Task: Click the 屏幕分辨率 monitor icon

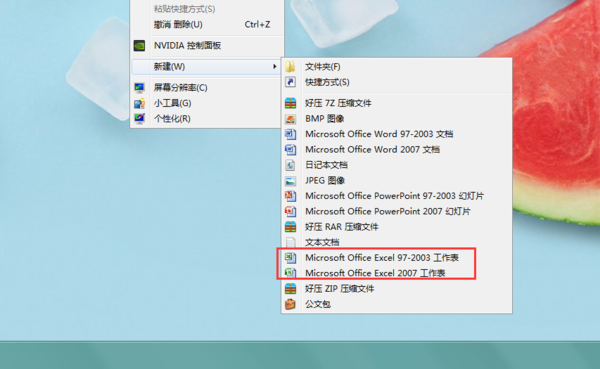Action: tap(139, 88)
